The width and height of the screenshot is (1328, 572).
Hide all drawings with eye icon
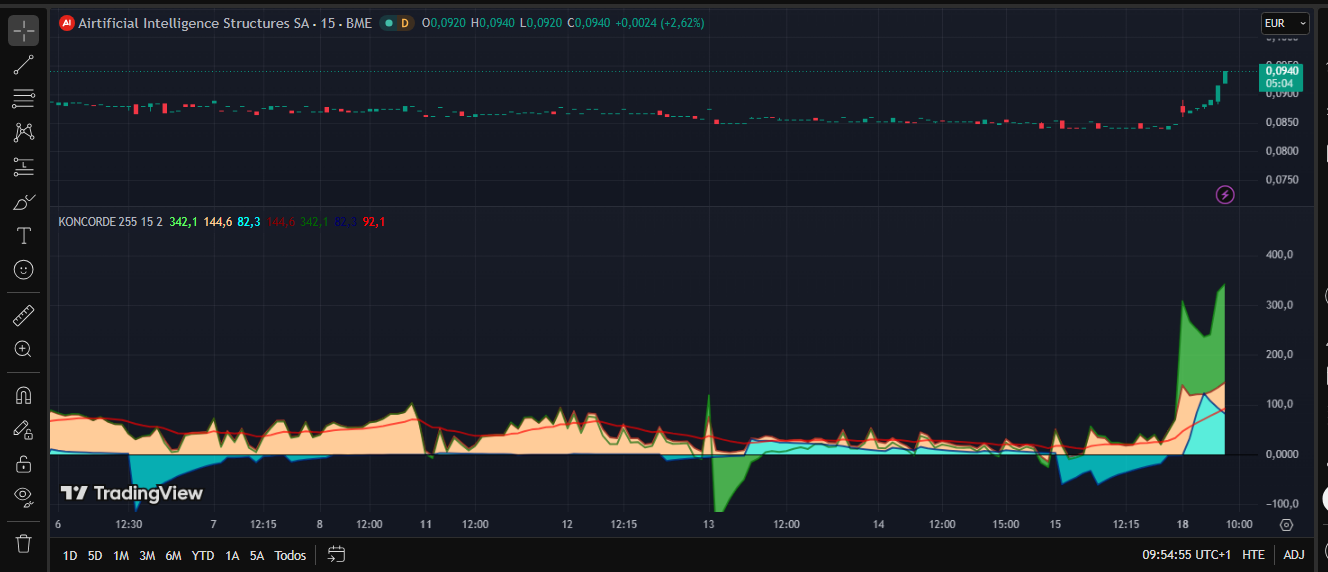coord(24,496)
